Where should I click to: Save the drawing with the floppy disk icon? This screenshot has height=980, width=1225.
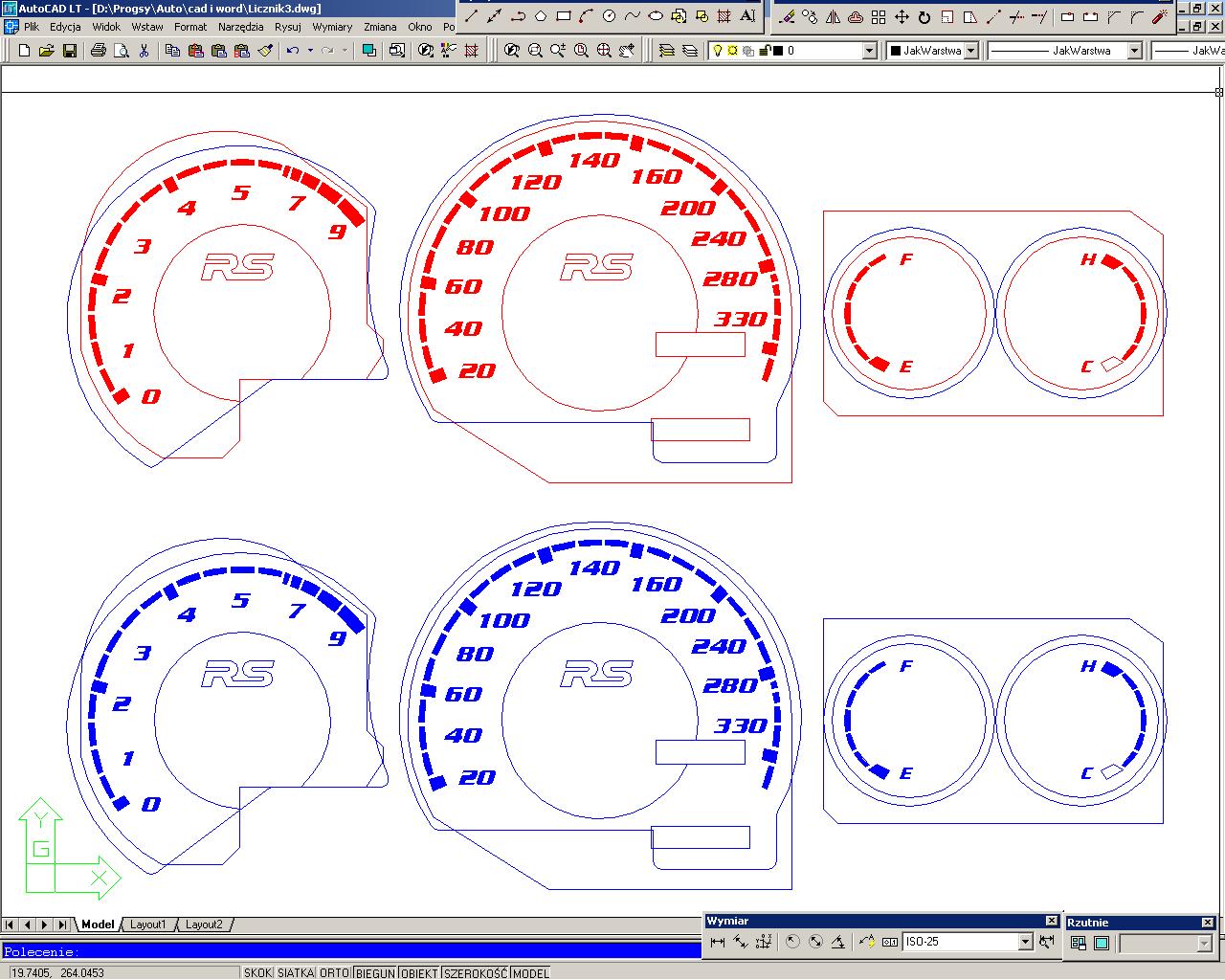coord(70,51)
